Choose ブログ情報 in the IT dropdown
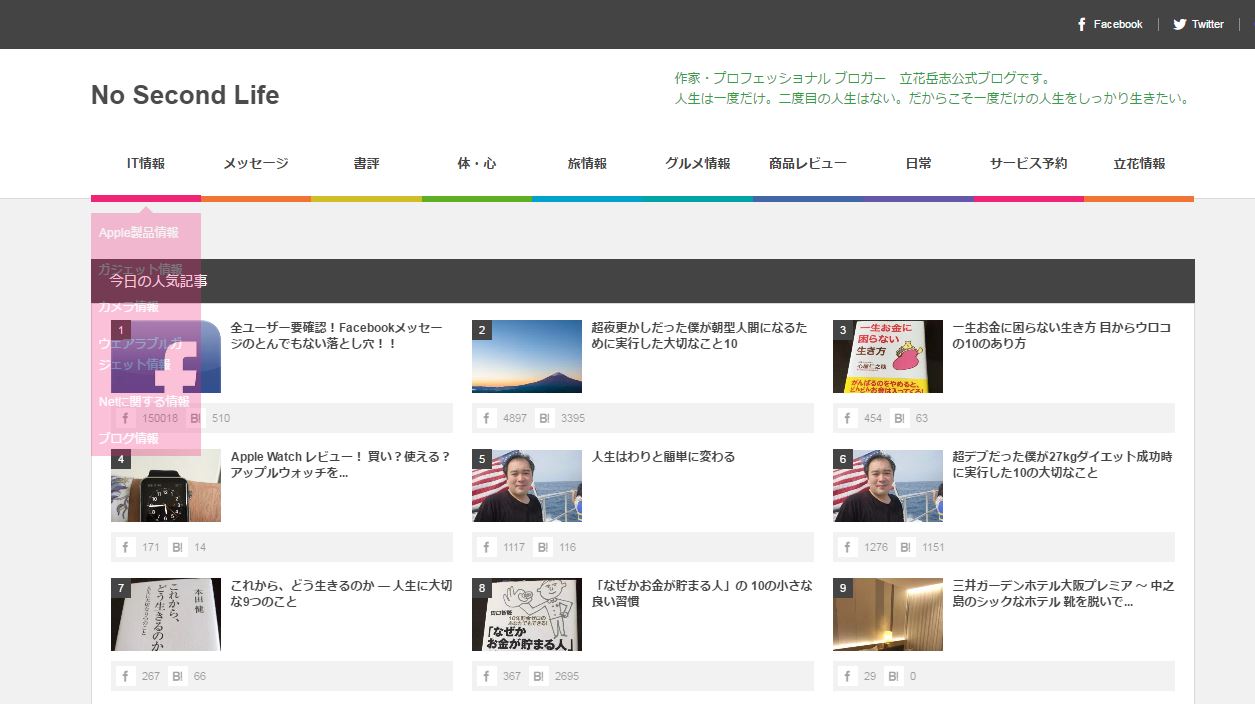Screen dimensions: 1255x704 (129, 438)
